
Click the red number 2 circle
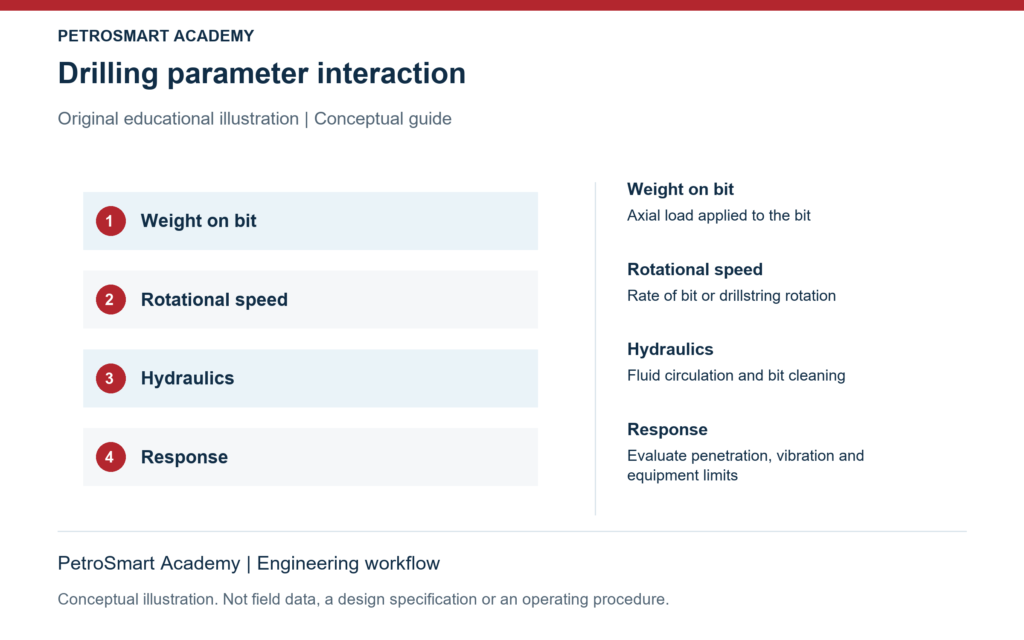tap(110, 300)
